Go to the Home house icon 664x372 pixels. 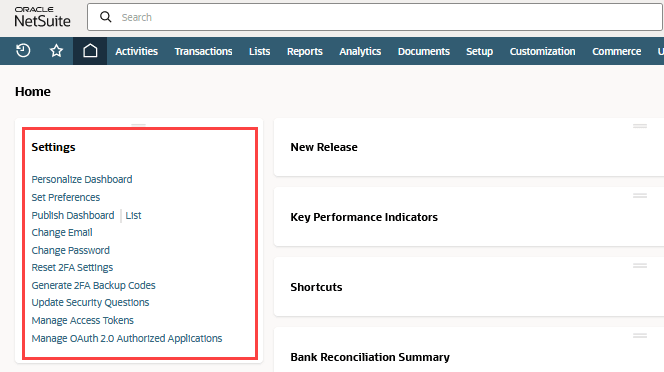click(x=90, y=51)
